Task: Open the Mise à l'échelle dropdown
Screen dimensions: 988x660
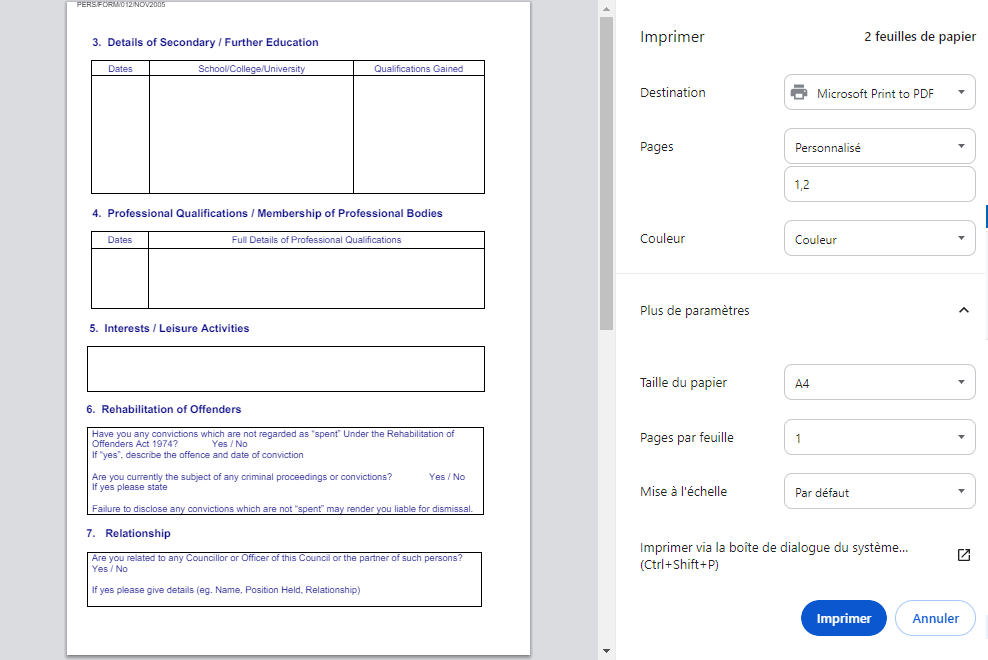Action: pyautogui.click(x=880, y=492)
